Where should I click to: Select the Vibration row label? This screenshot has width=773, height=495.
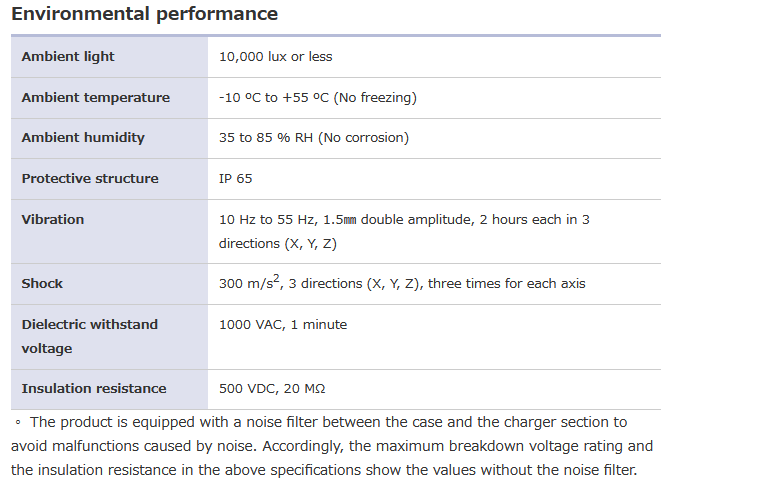point(53,220)
